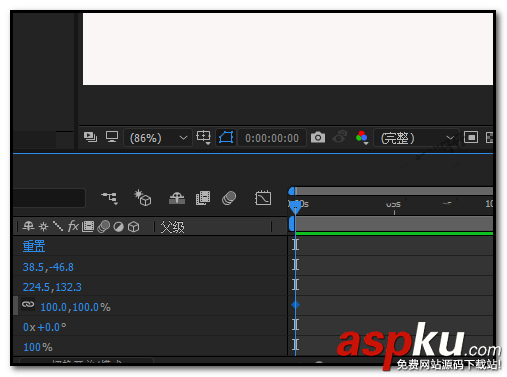Enable Motion Blur for layers icon
The image size is (507, 377).
pyautogui.click(x=229, y=198)
